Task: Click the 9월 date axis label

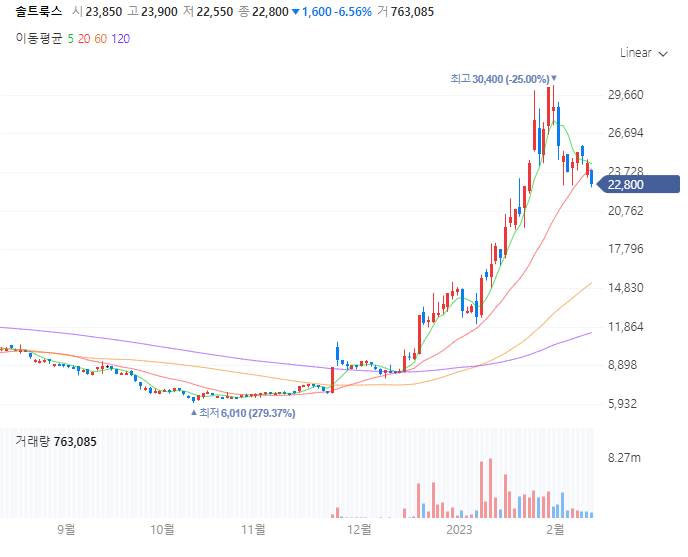Action: coord(66,529)
